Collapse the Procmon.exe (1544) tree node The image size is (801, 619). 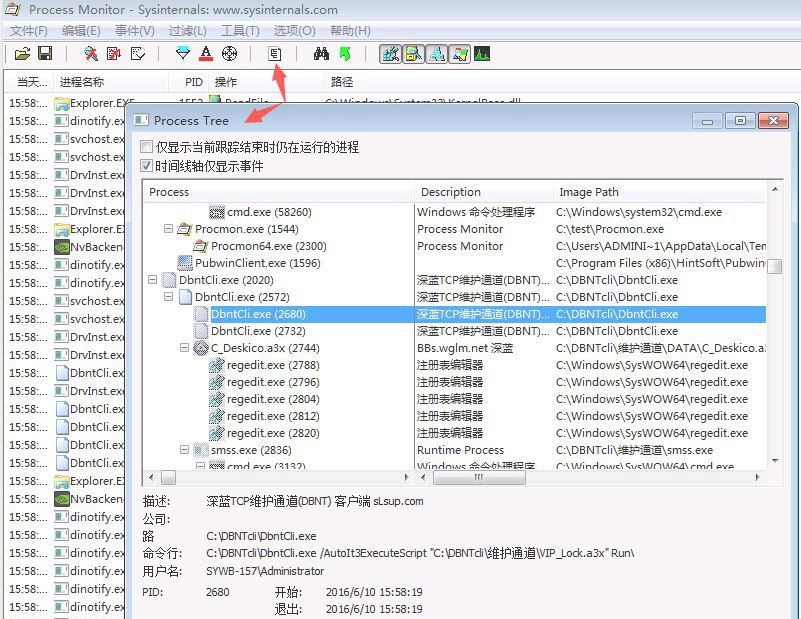pos(168,229)
